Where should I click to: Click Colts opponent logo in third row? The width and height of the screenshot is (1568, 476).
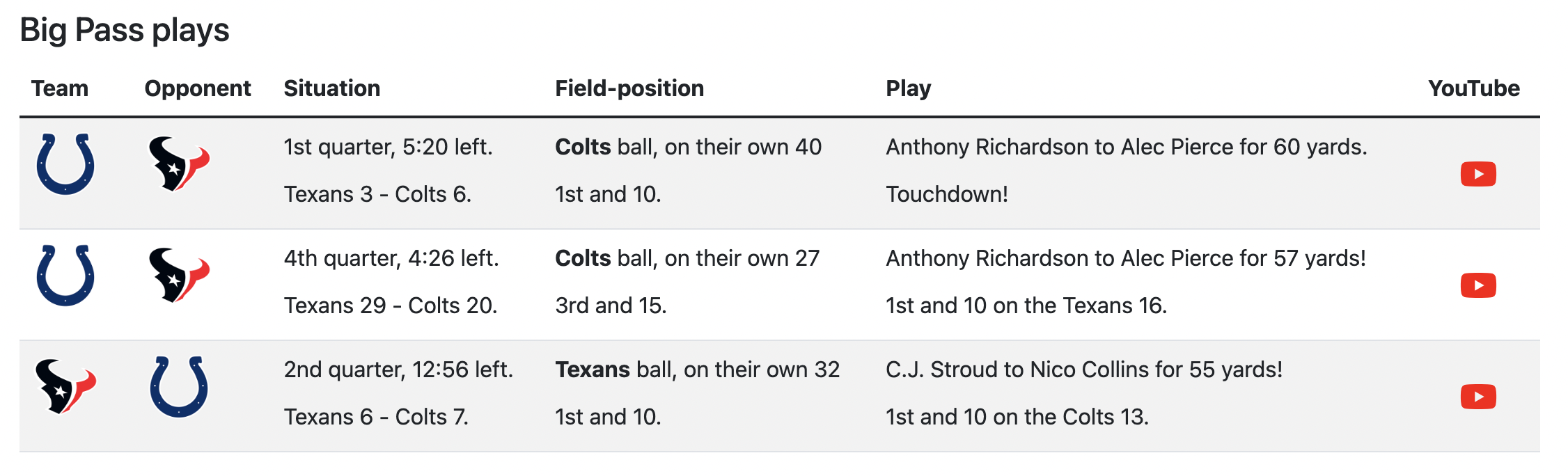tap(179, 387)
